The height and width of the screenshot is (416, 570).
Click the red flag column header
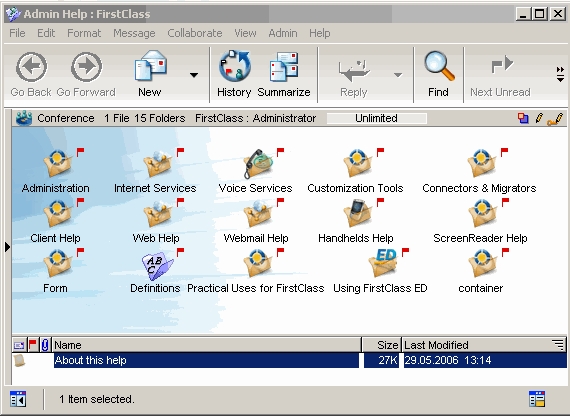(x=33, y=344)
